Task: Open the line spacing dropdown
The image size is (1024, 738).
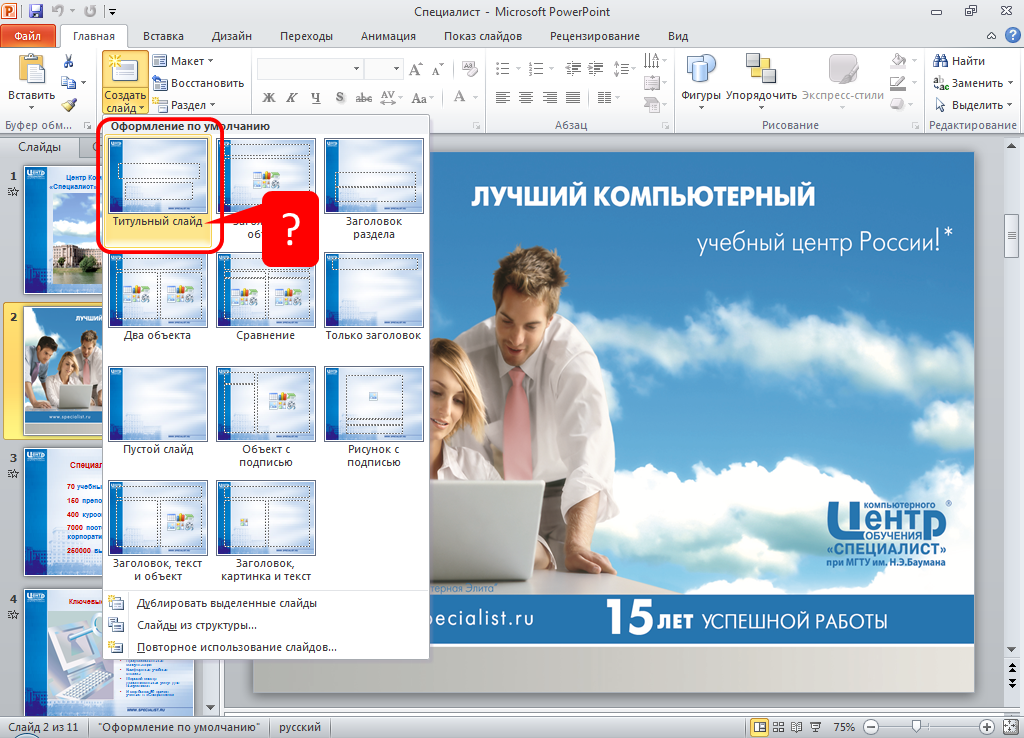Action: pos(624,69)
